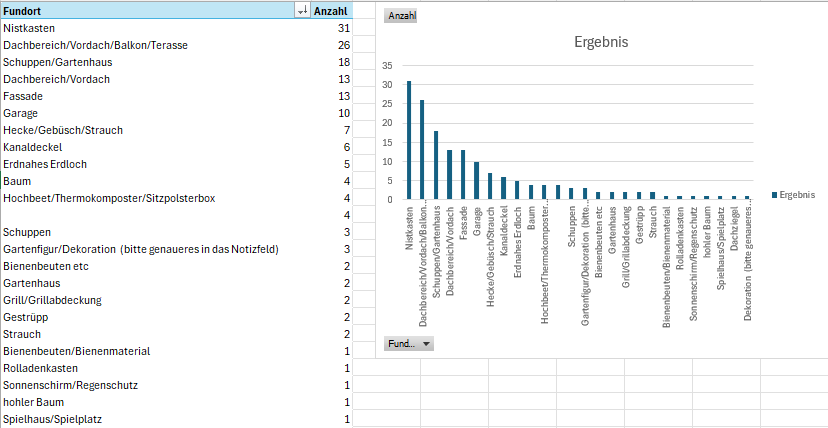Select the Ergebnis chart title

601,42
